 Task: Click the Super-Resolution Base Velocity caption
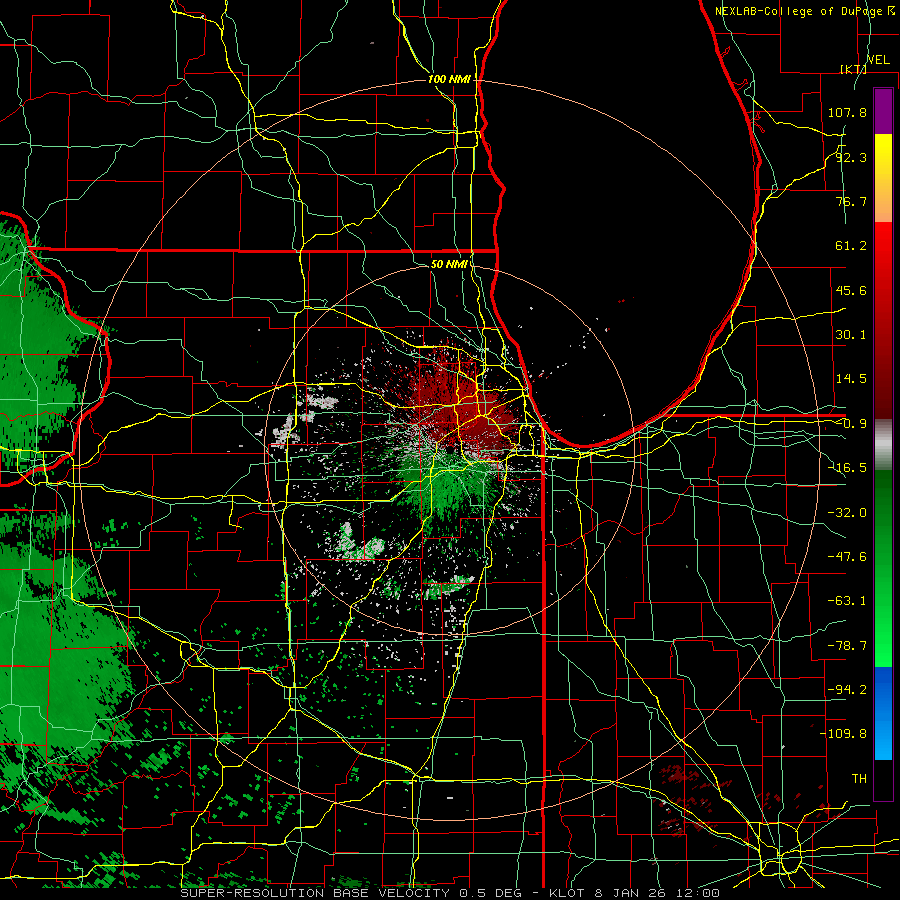pos(450,893)
